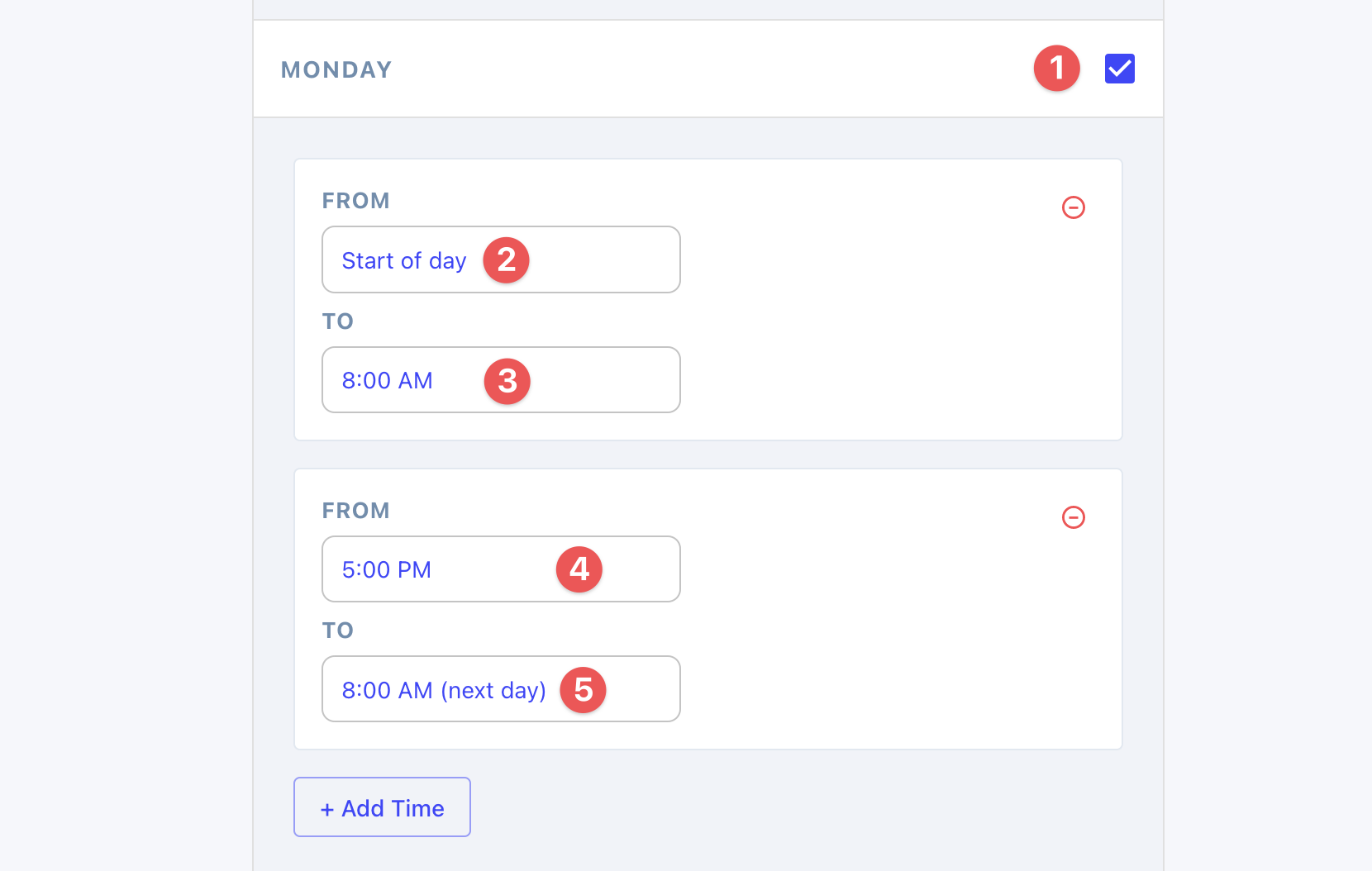Click the red badge numbered 5

click(583, 690)
